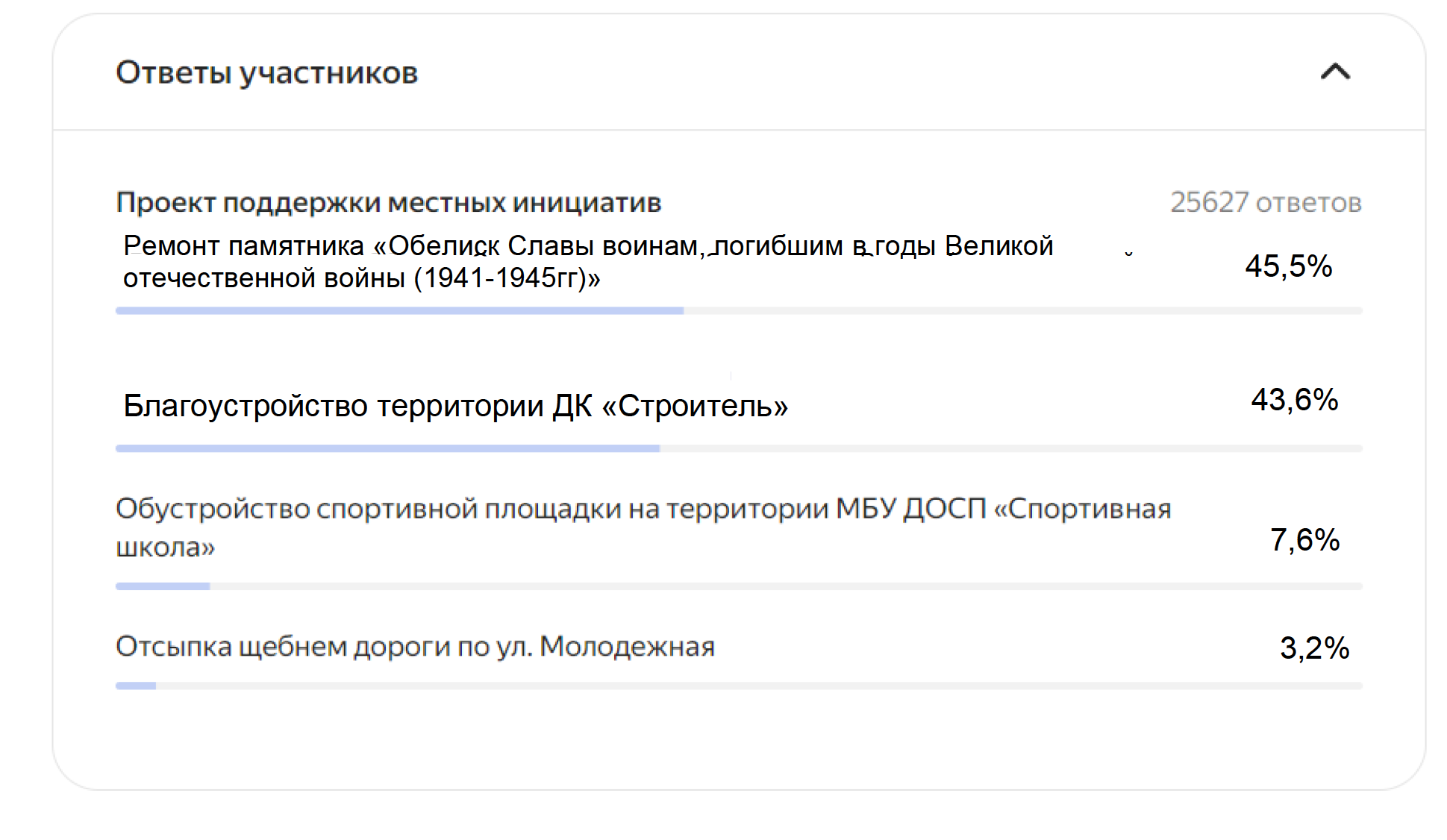Click the 43,6% result value
The height and width of the screenshot is (840, 1447).
1295,400
